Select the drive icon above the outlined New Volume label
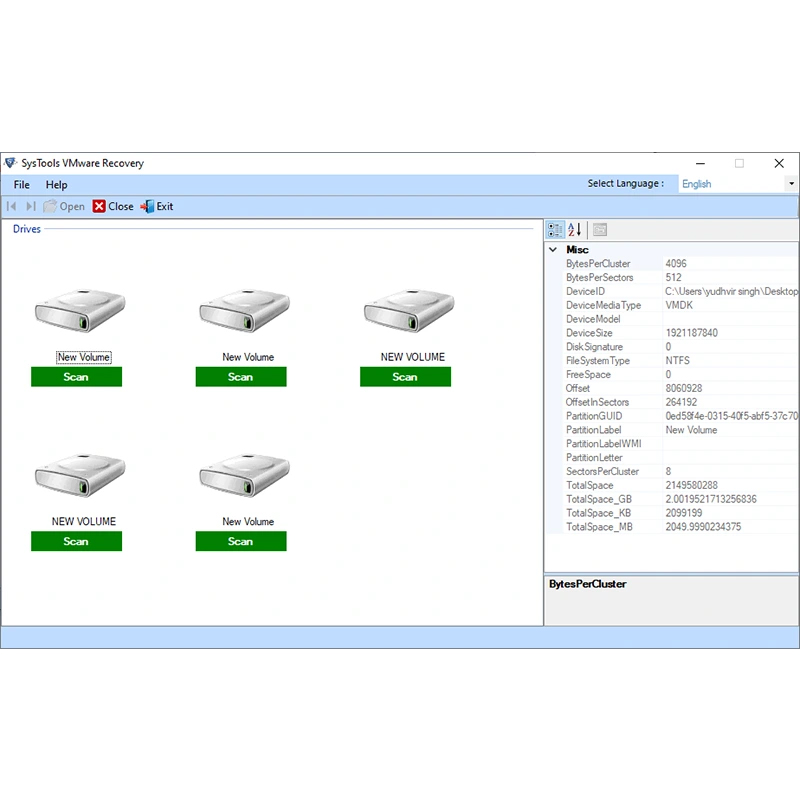 (x=80, y=310)
